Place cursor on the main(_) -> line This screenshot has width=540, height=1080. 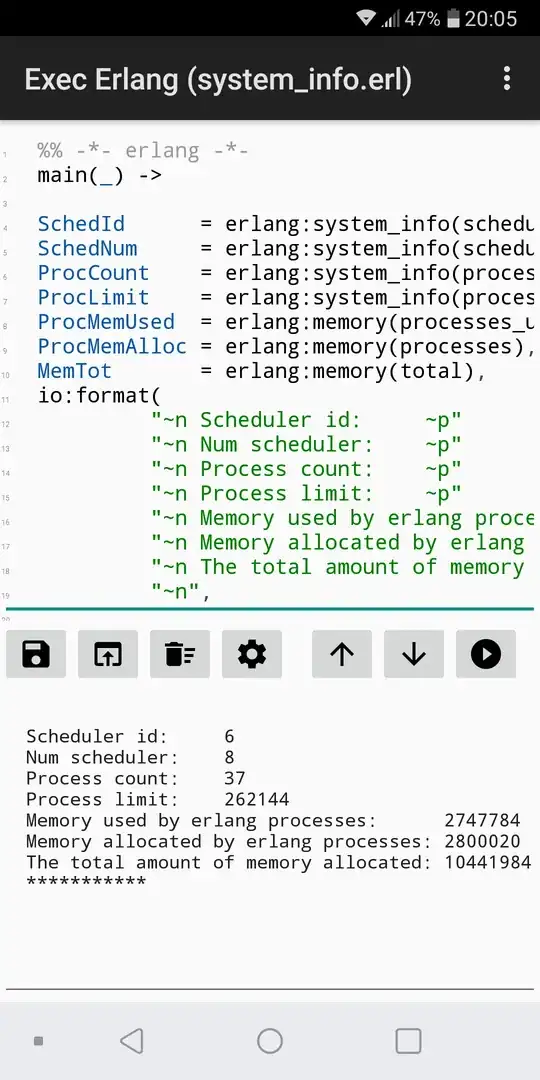[100, 175]
